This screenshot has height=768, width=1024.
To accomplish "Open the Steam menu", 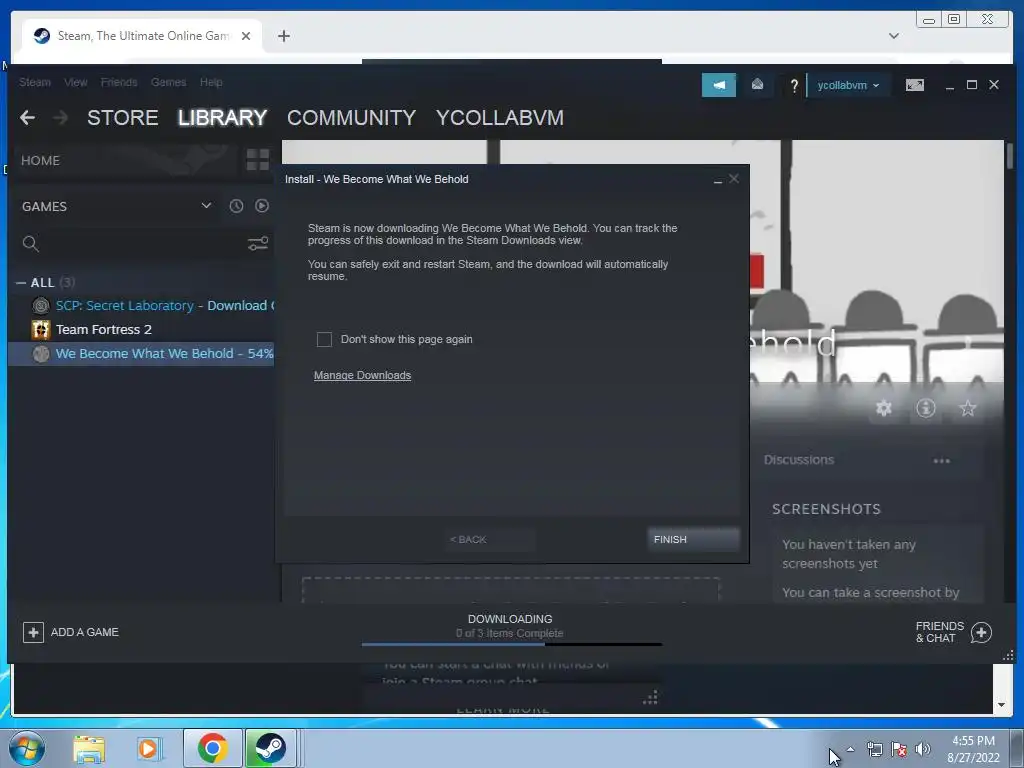I will pos(35,82).
